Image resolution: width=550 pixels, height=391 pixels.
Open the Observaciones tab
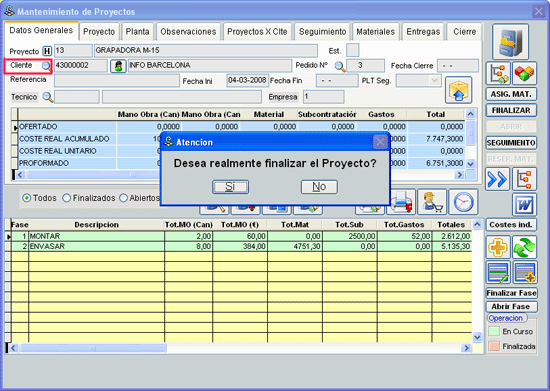coord(188,32)
